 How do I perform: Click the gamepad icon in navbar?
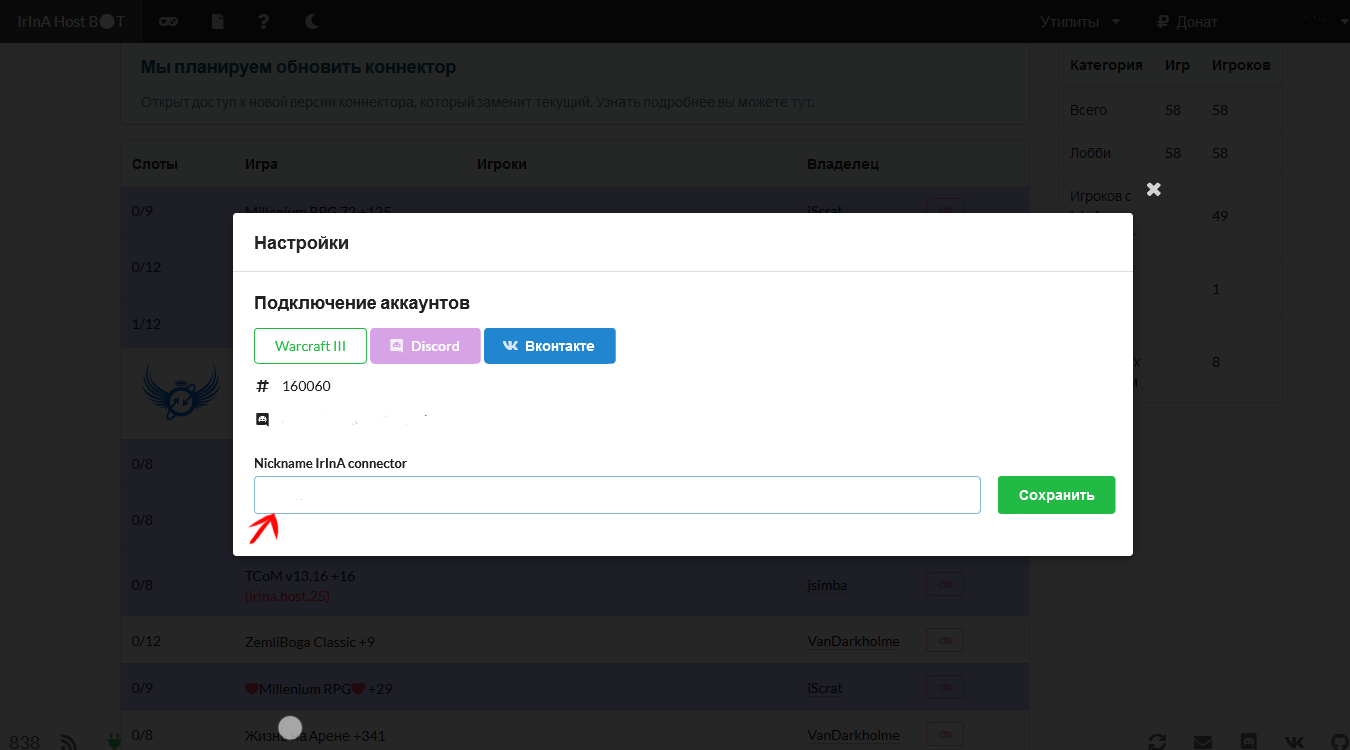click(x=169, y=21)
